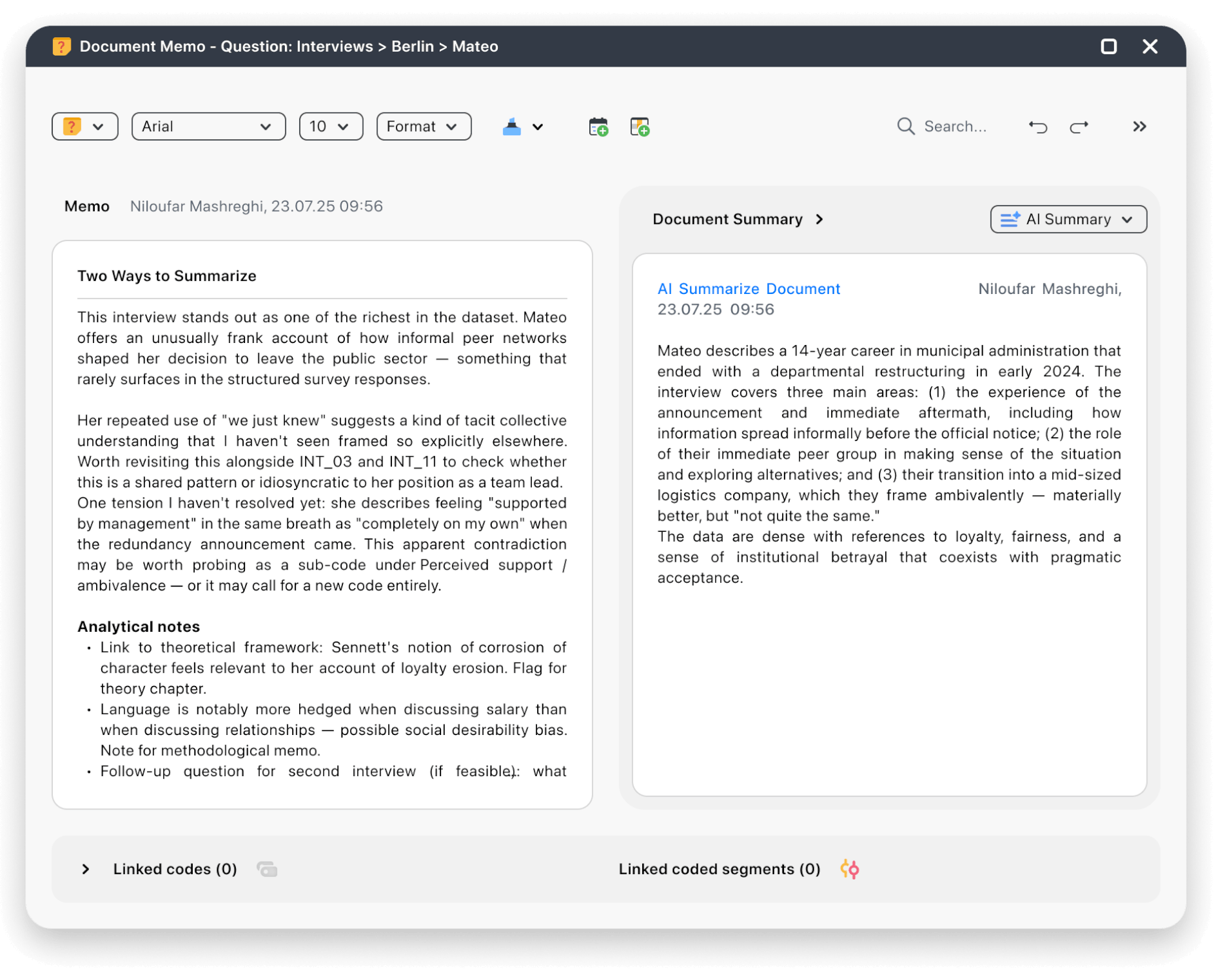The height and width of the screenshot is (980, 1225).
Task: Click the Search field
Action: pos(957,126)
